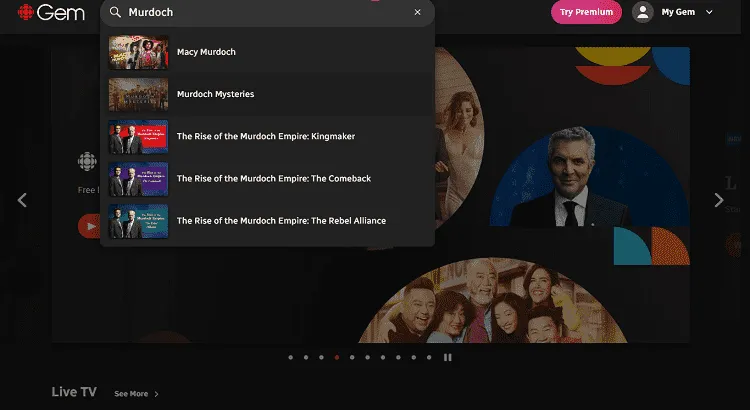Select the highlighted red carousel dot
The width and height of the screenshot is (750, 410).
pos(337,357)
